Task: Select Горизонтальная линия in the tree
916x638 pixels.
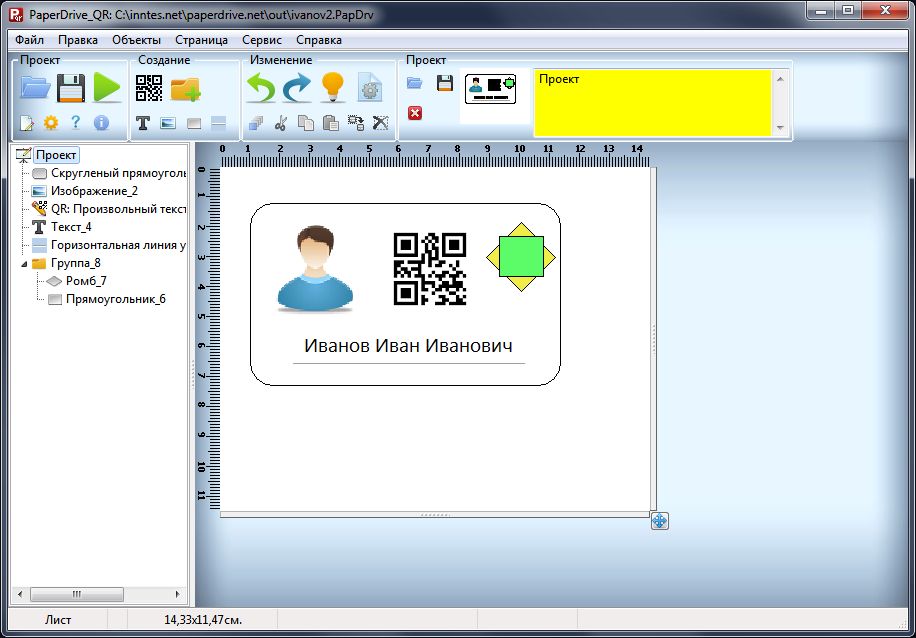Action: click(x=119, y=245)
